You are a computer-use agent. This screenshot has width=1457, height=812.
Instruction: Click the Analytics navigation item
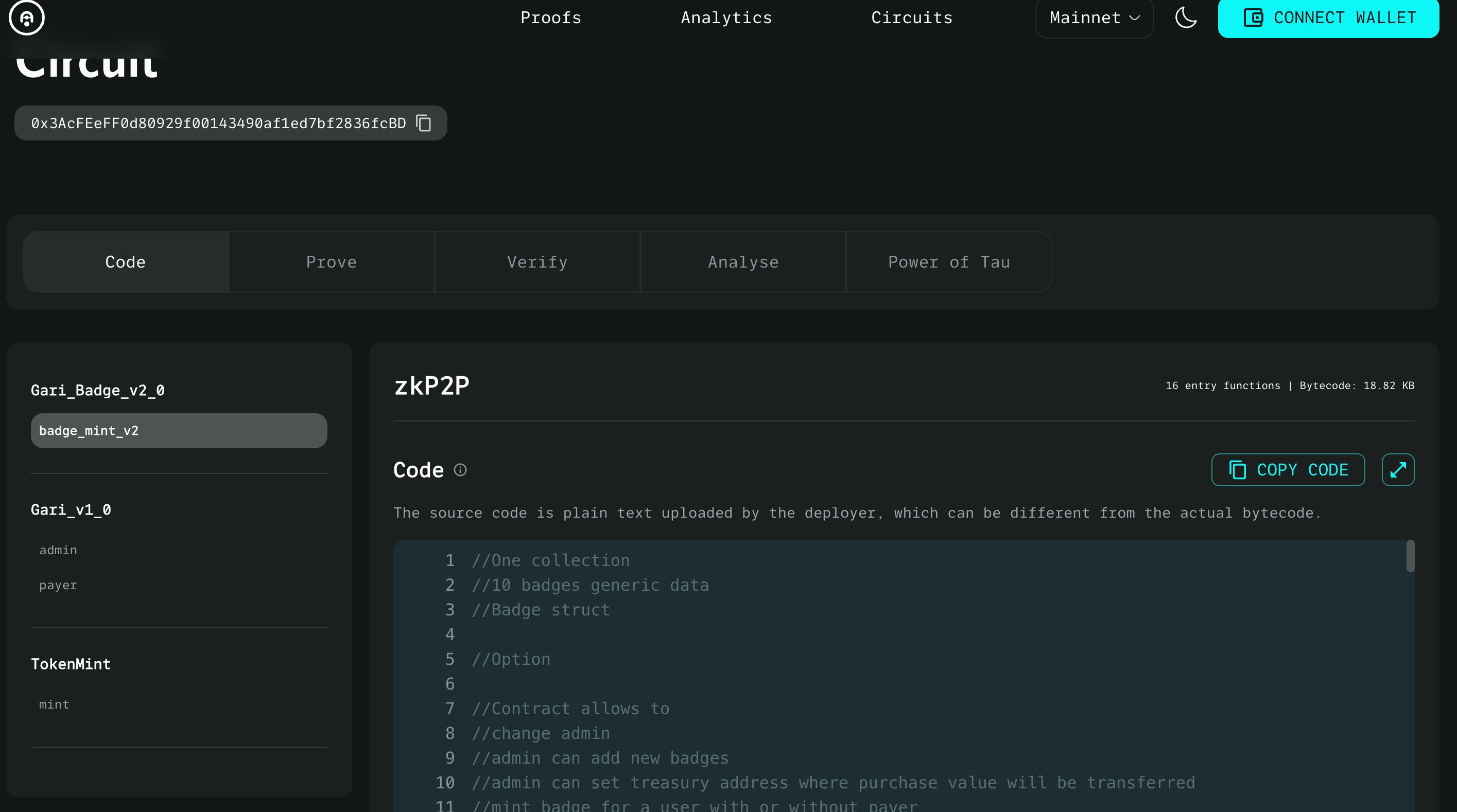coord(727,17)
